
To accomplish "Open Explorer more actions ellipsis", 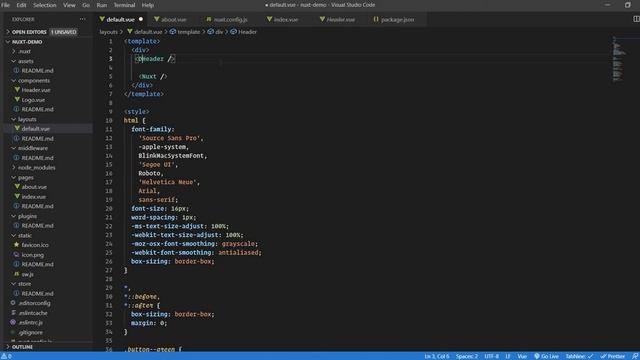I will pos(83,19).
